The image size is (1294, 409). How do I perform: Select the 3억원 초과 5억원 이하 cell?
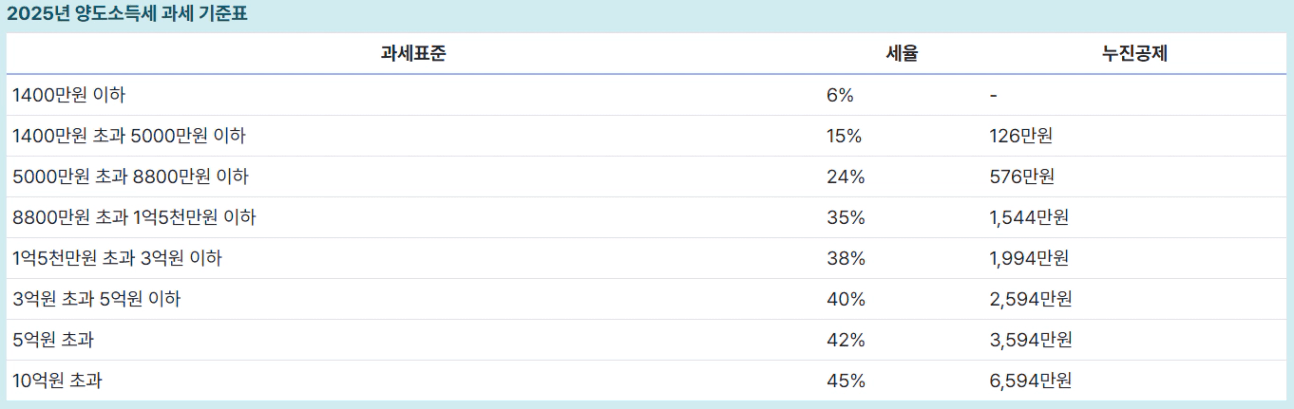point(413,299)
